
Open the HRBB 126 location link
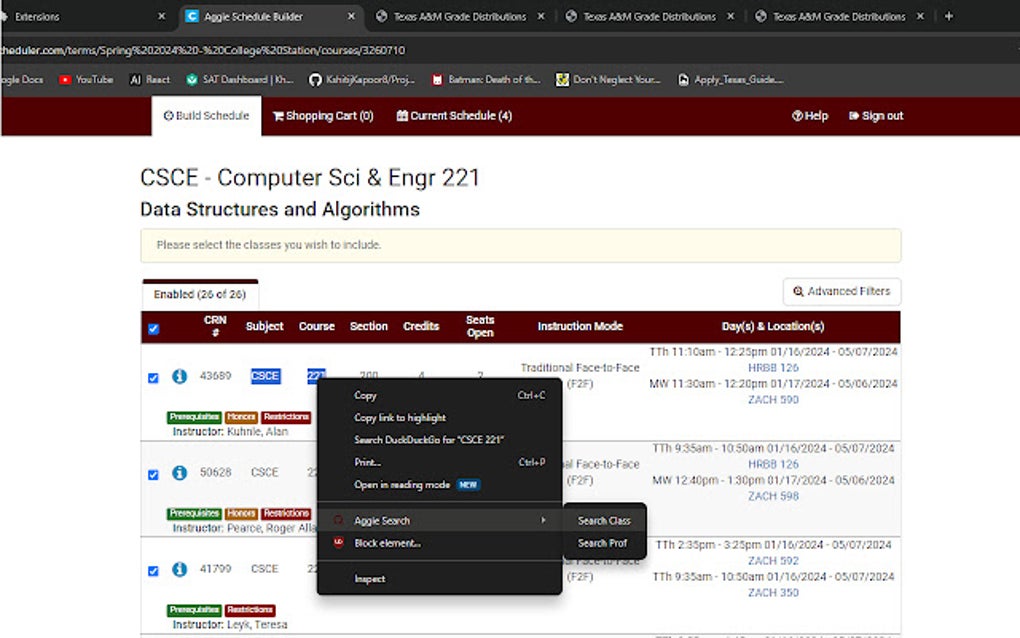[771, 368]
